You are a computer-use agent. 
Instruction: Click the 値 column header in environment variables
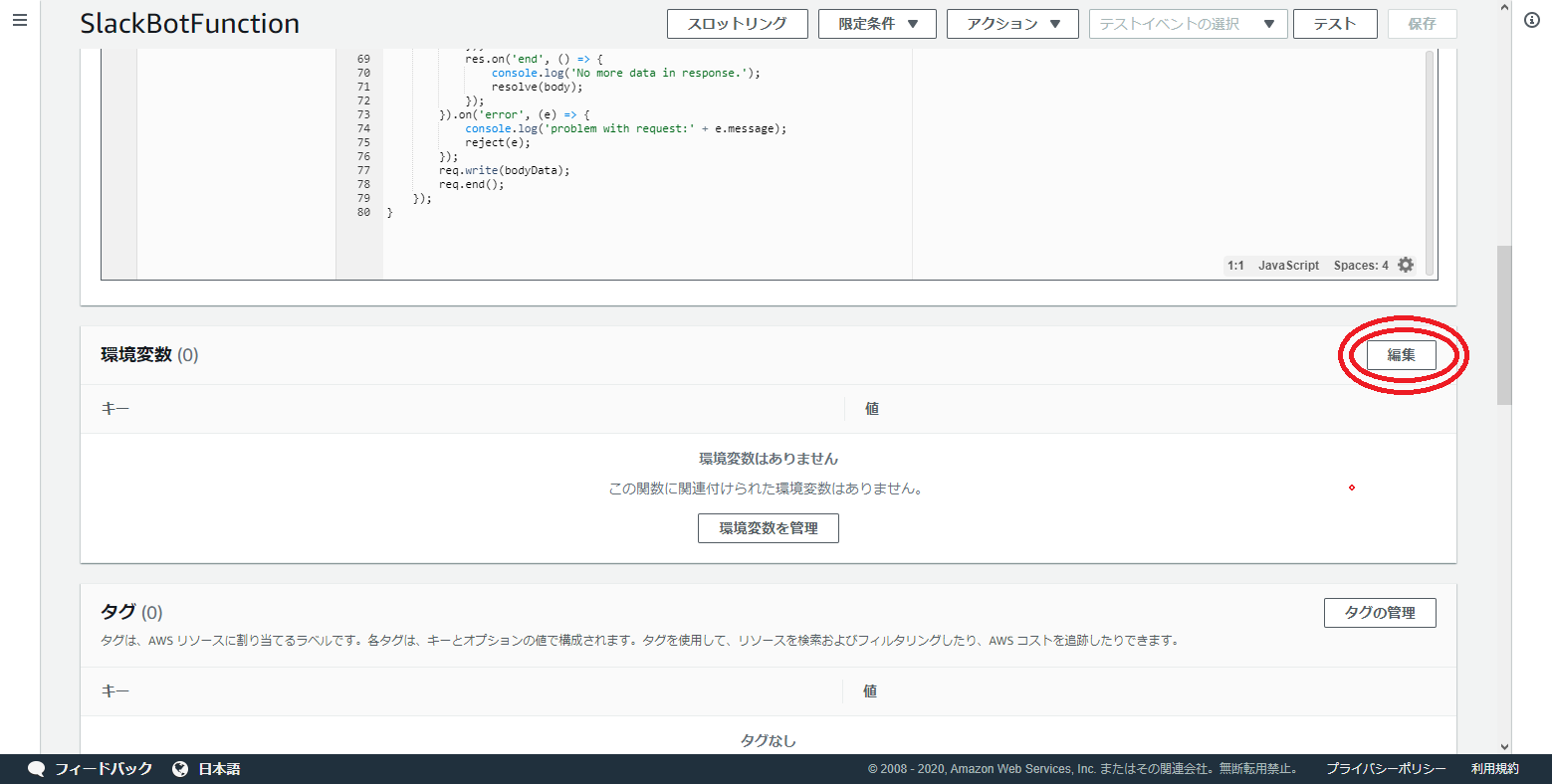click(x=872, y=409)
